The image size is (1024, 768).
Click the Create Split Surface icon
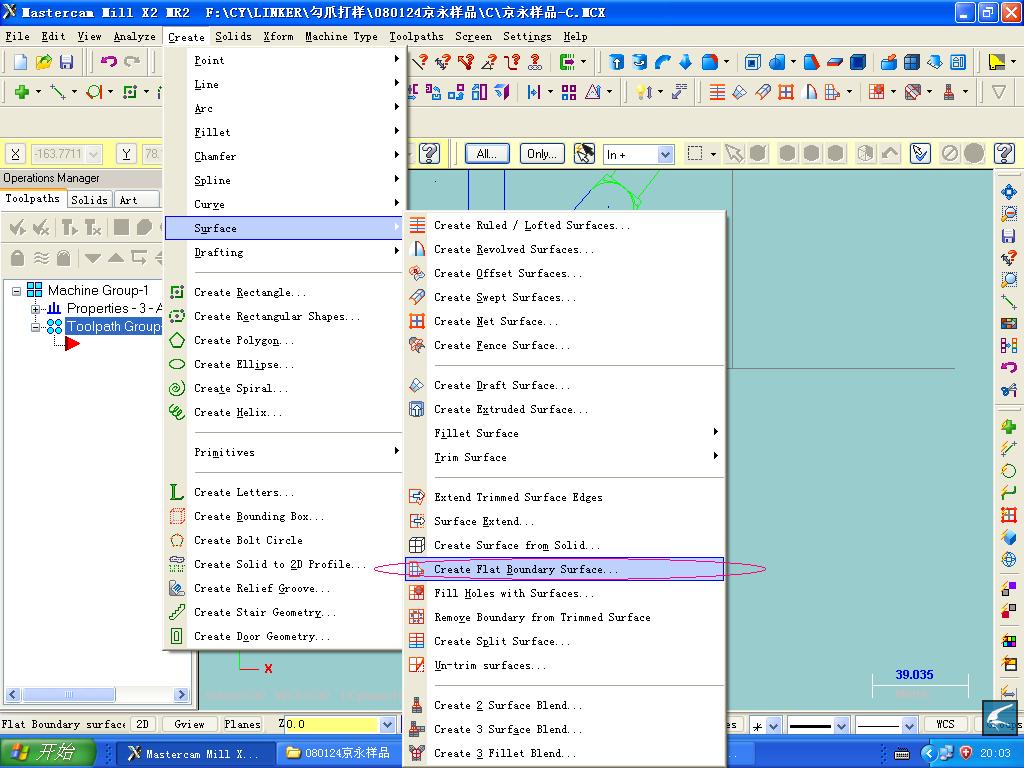417,641
